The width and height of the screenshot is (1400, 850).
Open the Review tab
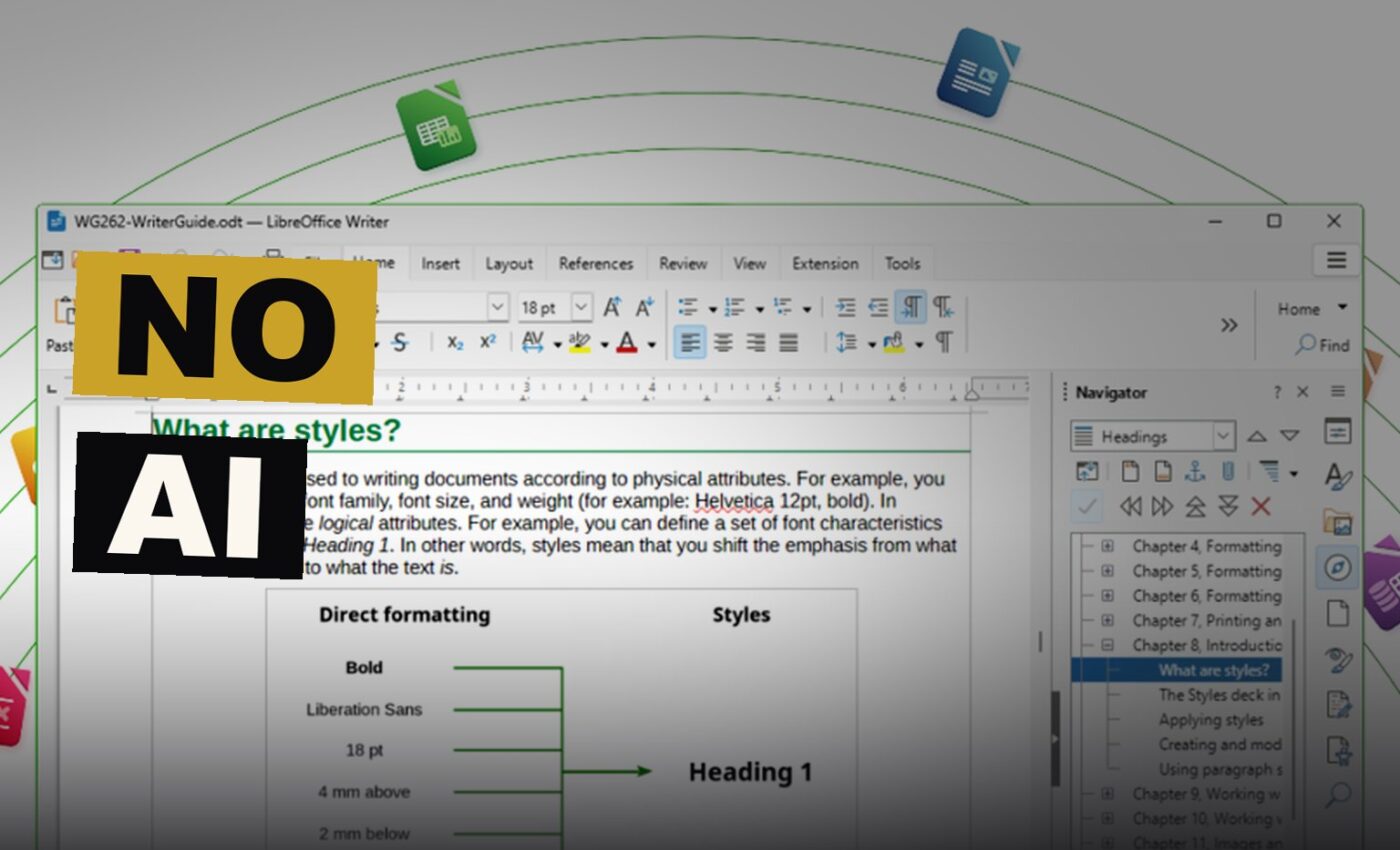(x=683, y=264)
